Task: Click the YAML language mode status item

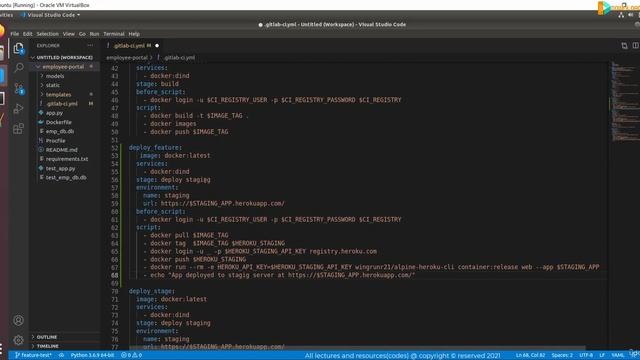Action: coord(618,355)
